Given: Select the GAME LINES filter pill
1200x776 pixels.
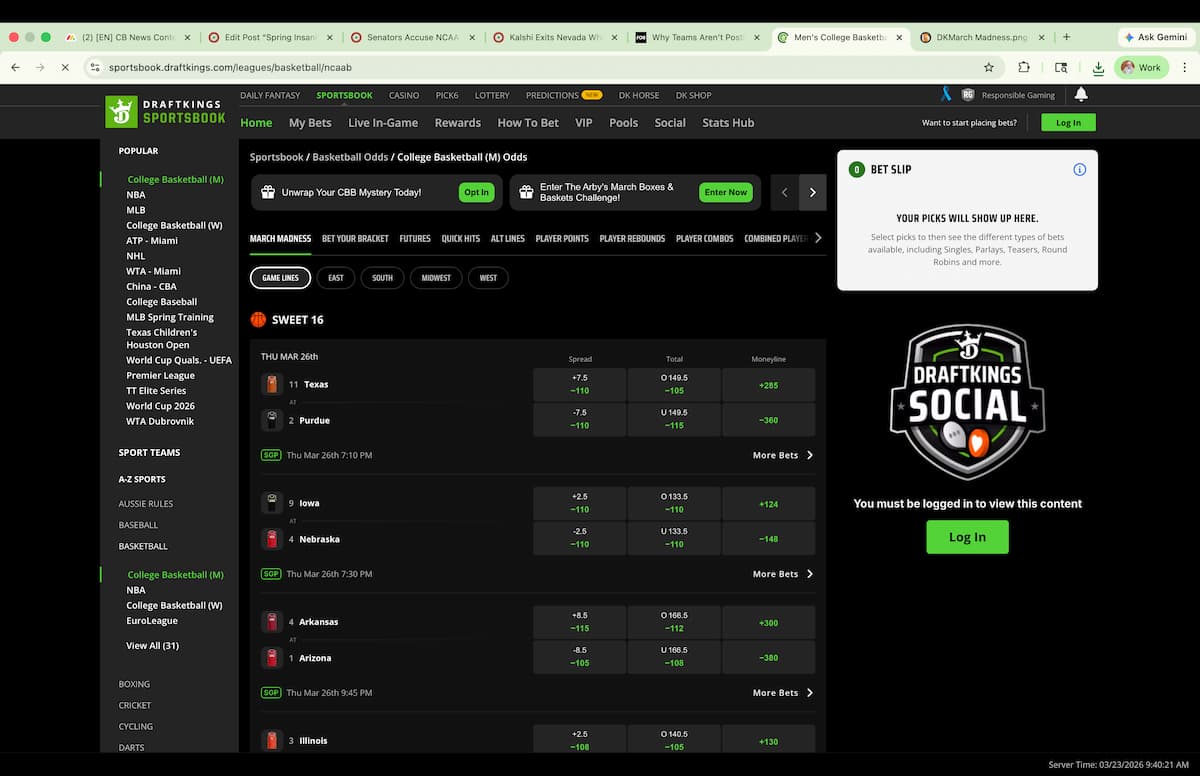Looking at the screenshot, I should (279, 278).
